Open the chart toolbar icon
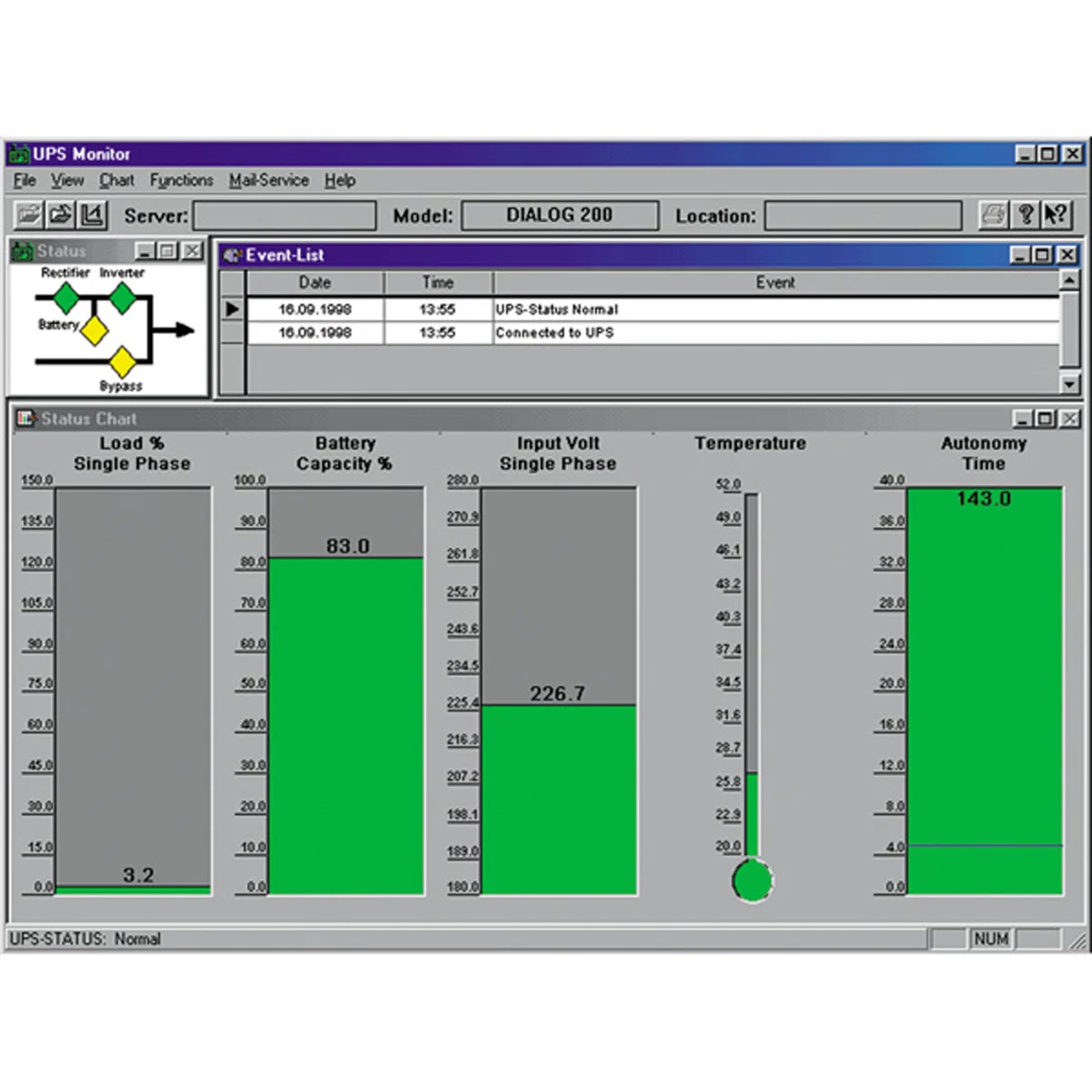Viewport: 1092px width, 1092px height. point(92,215)
